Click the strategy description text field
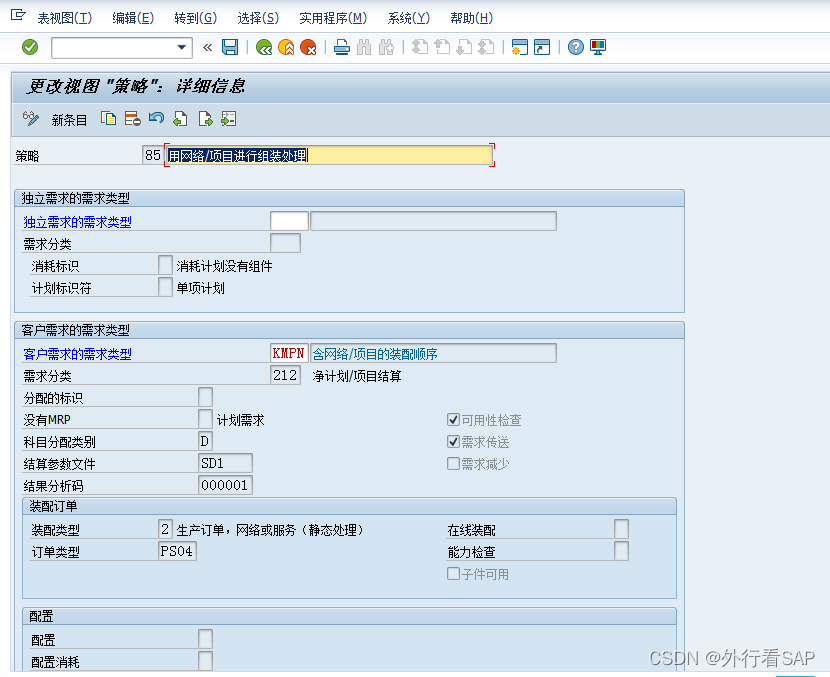This screenshot has width=830, height=677. [x=329, y=155]
